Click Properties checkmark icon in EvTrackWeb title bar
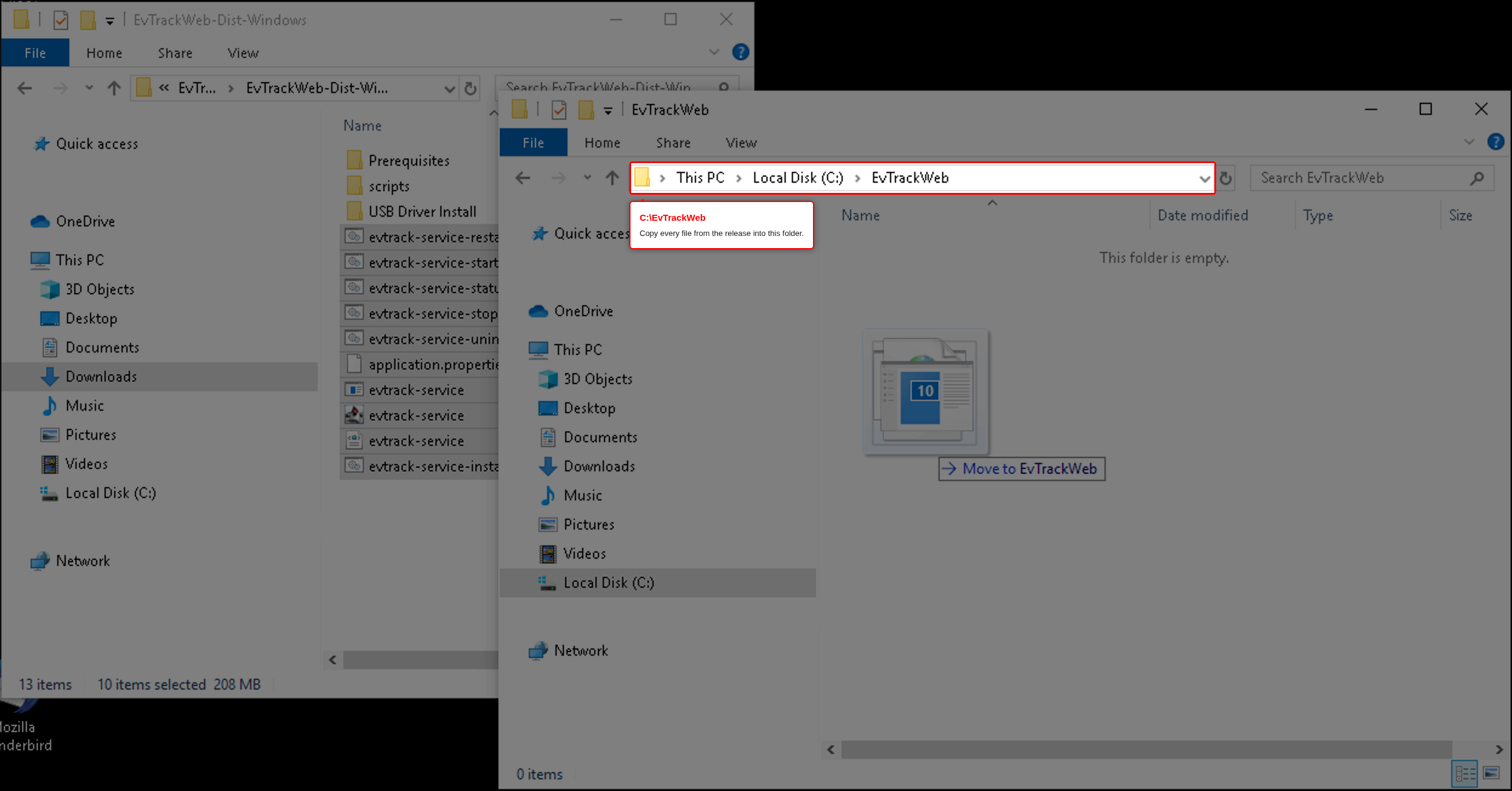Image resolution: width=1512 pixels, height=791 pixels. pos(559,110)
